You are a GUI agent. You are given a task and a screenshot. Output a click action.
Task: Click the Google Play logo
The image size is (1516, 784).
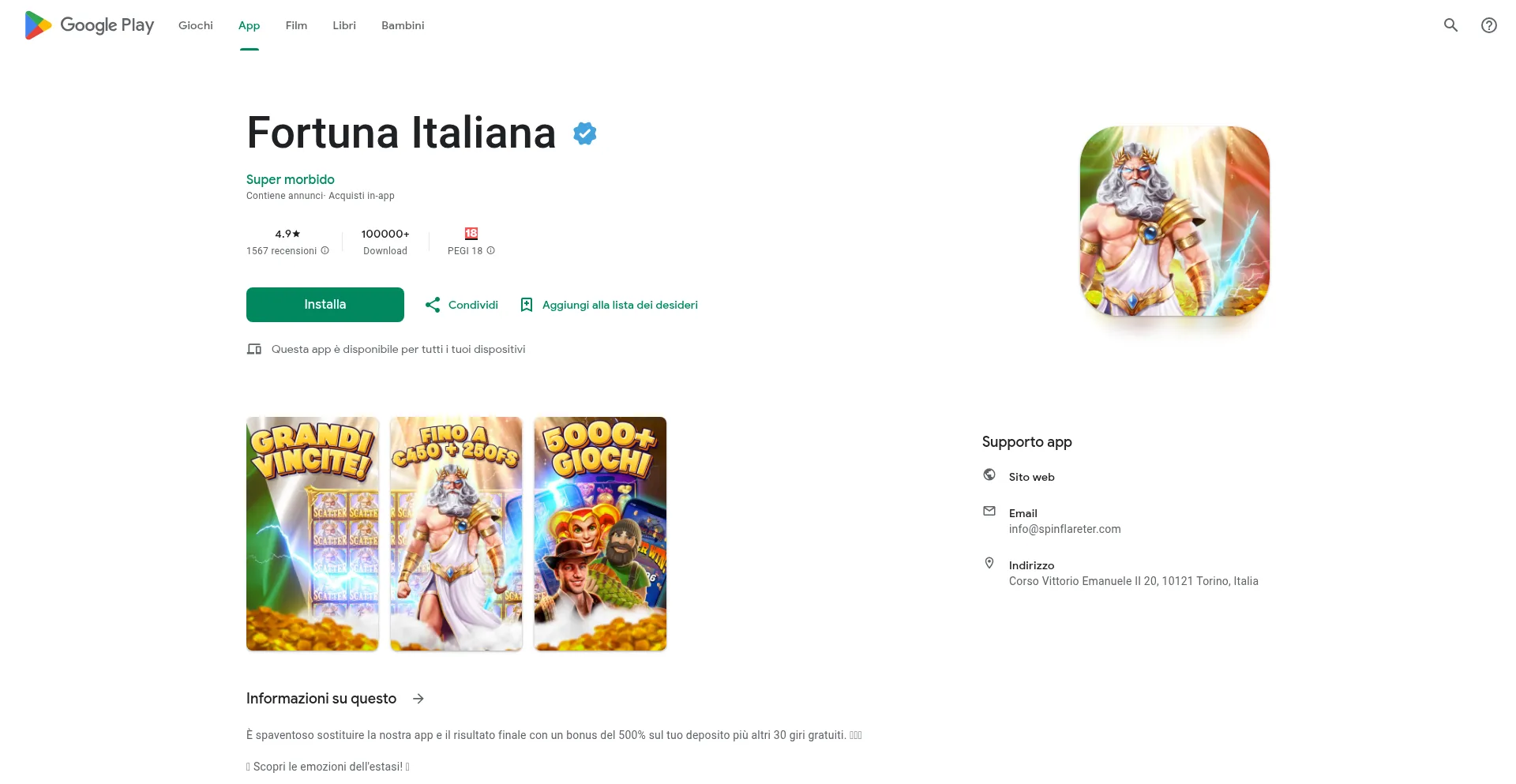(89, 25)
